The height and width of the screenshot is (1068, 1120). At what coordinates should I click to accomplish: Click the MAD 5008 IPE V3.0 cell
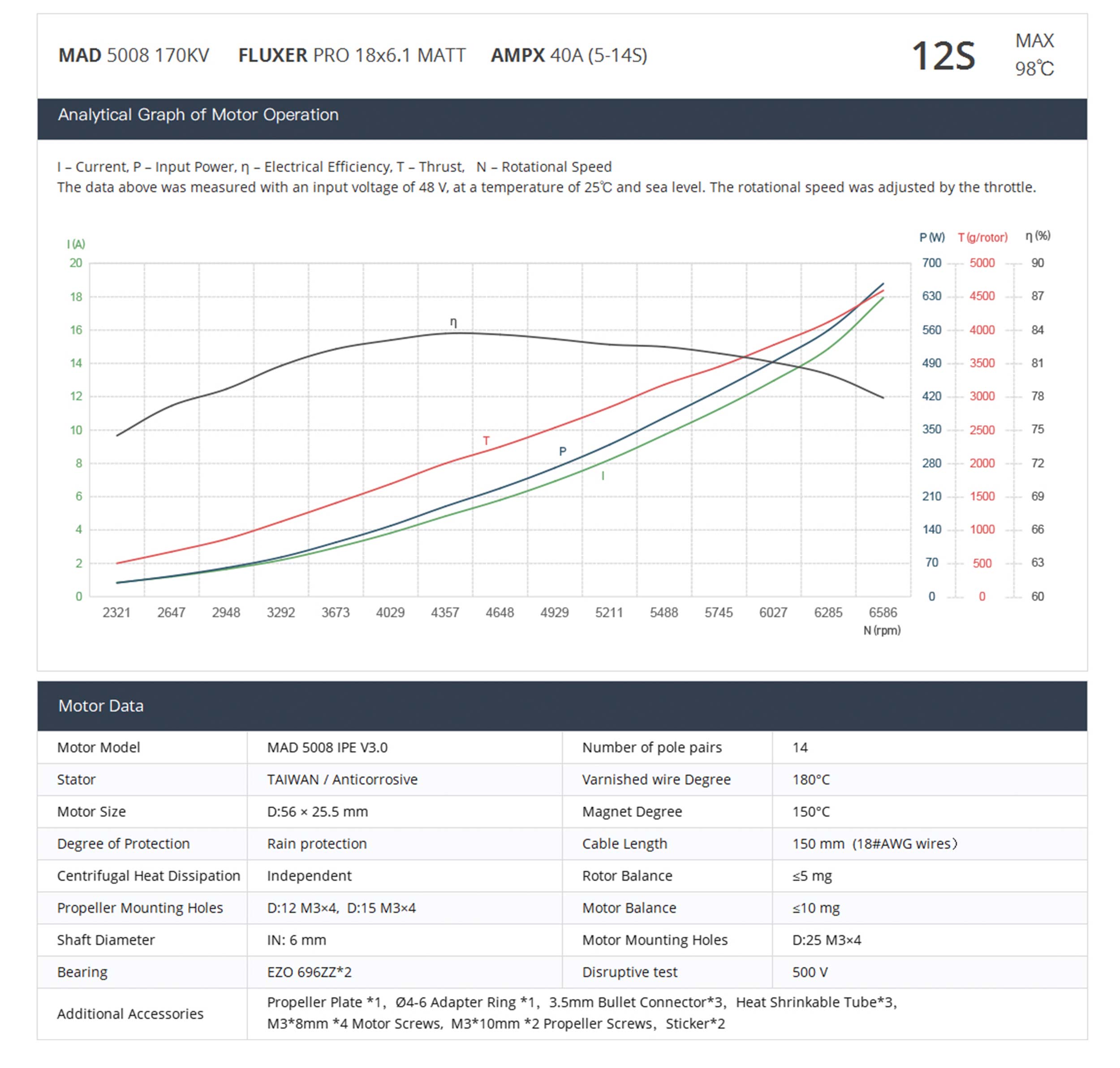[x=327, y=748]
